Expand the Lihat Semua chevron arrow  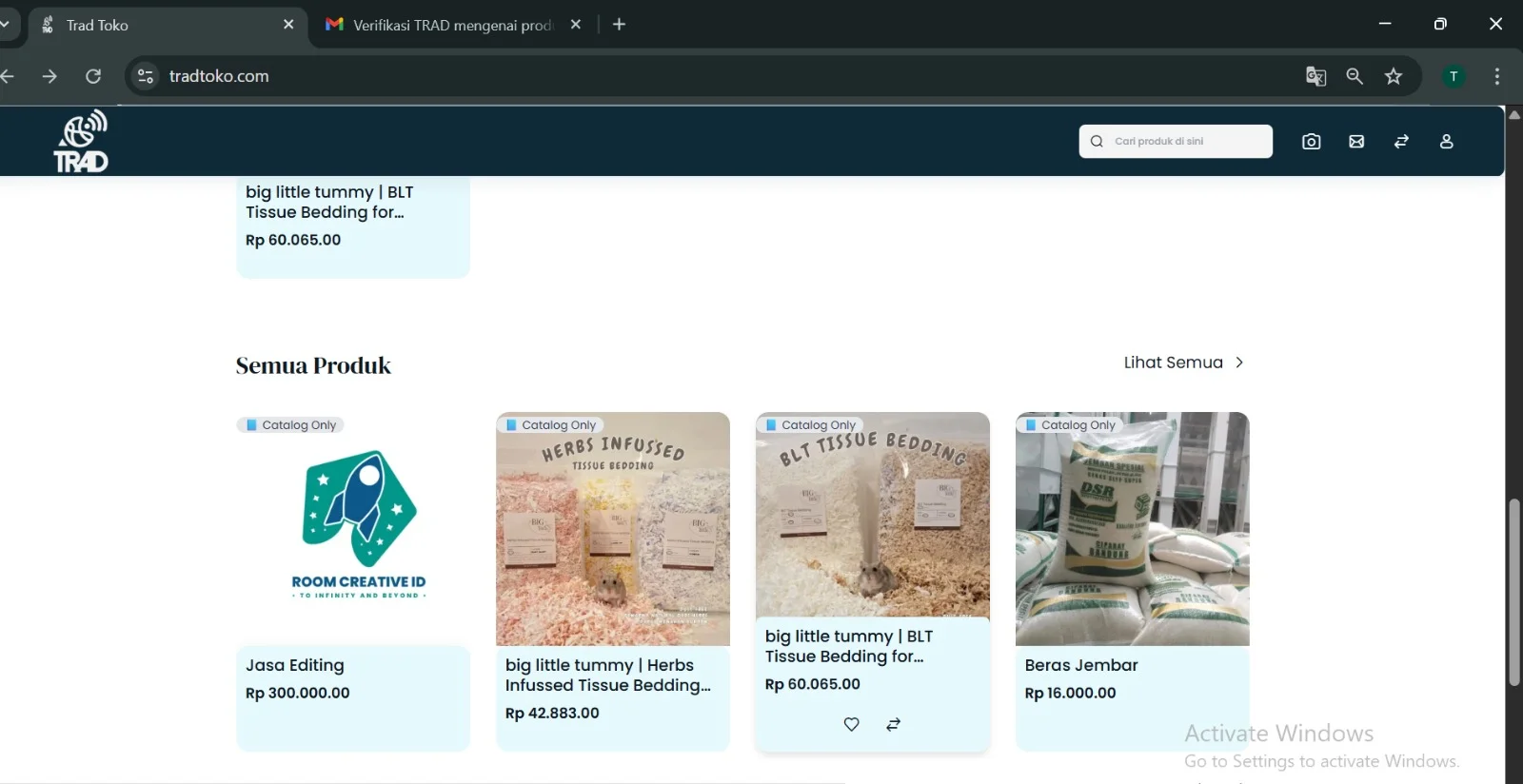point(1239,363)
